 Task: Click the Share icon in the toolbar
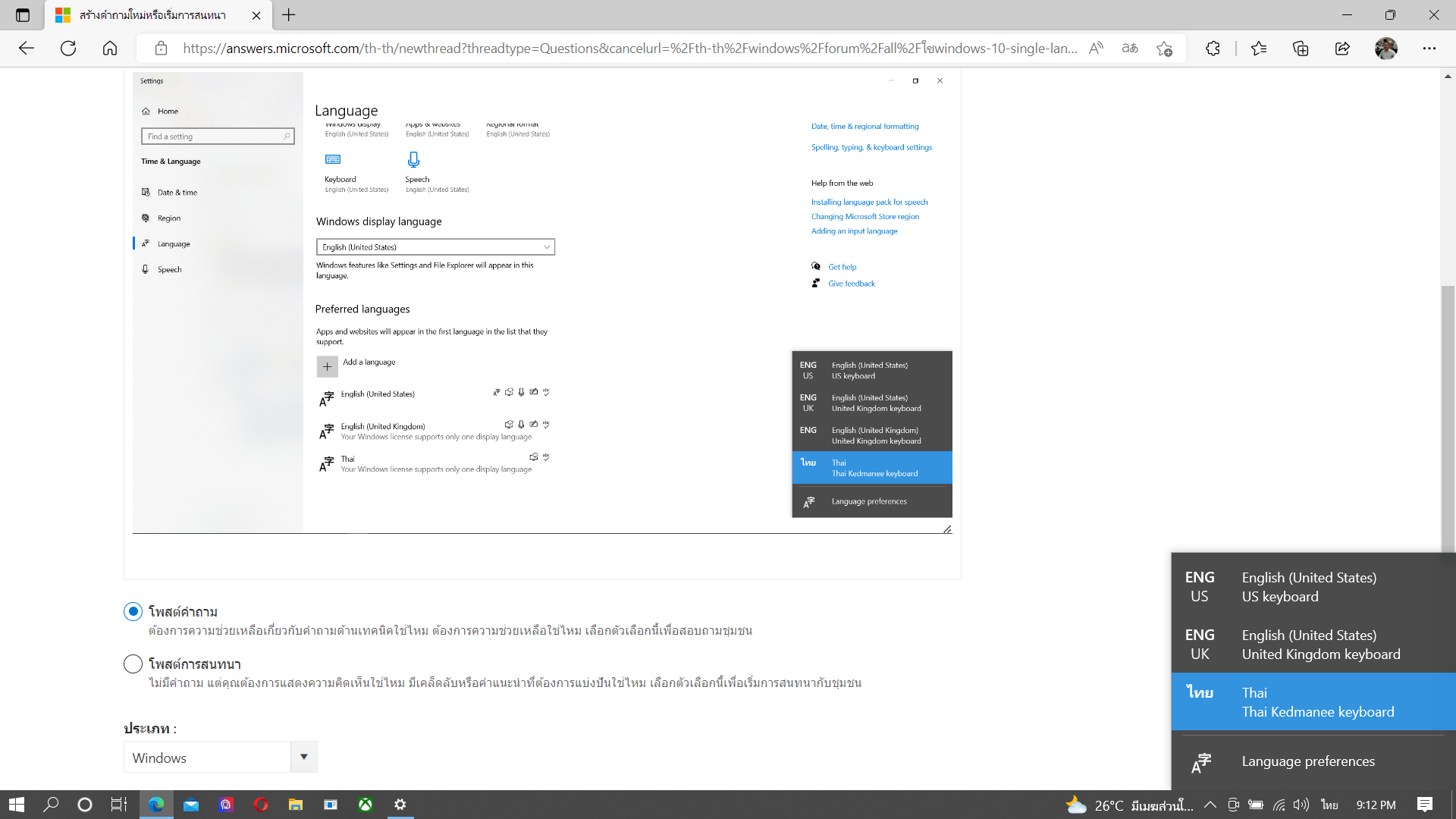(x=1342, y=49)
